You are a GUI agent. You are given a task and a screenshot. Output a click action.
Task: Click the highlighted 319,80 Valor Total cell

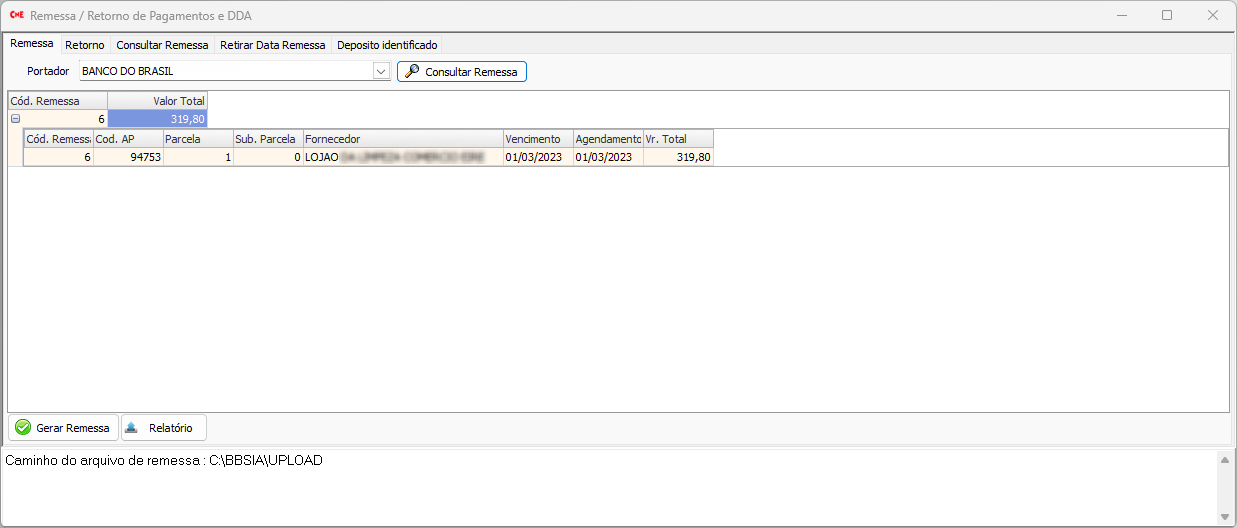pos(157,119)
